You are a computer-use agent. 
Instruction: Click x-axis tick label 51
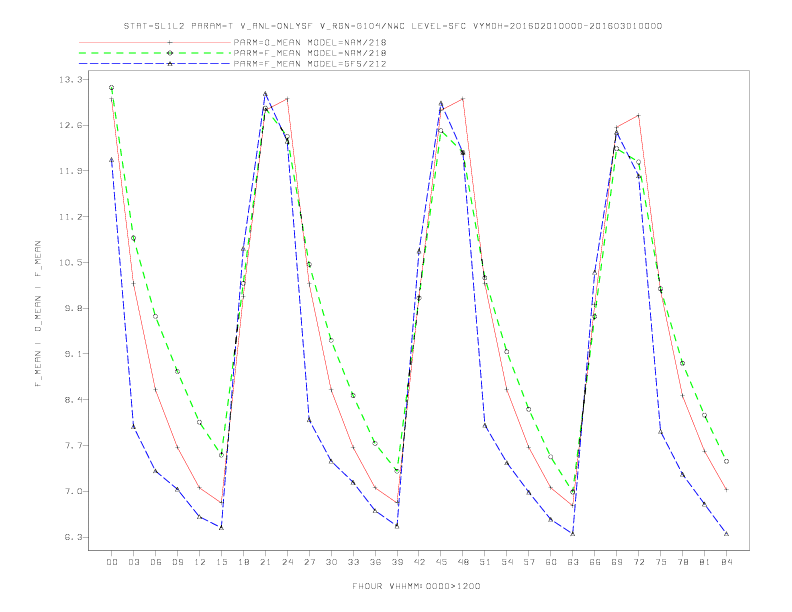(x=485, y=562)
